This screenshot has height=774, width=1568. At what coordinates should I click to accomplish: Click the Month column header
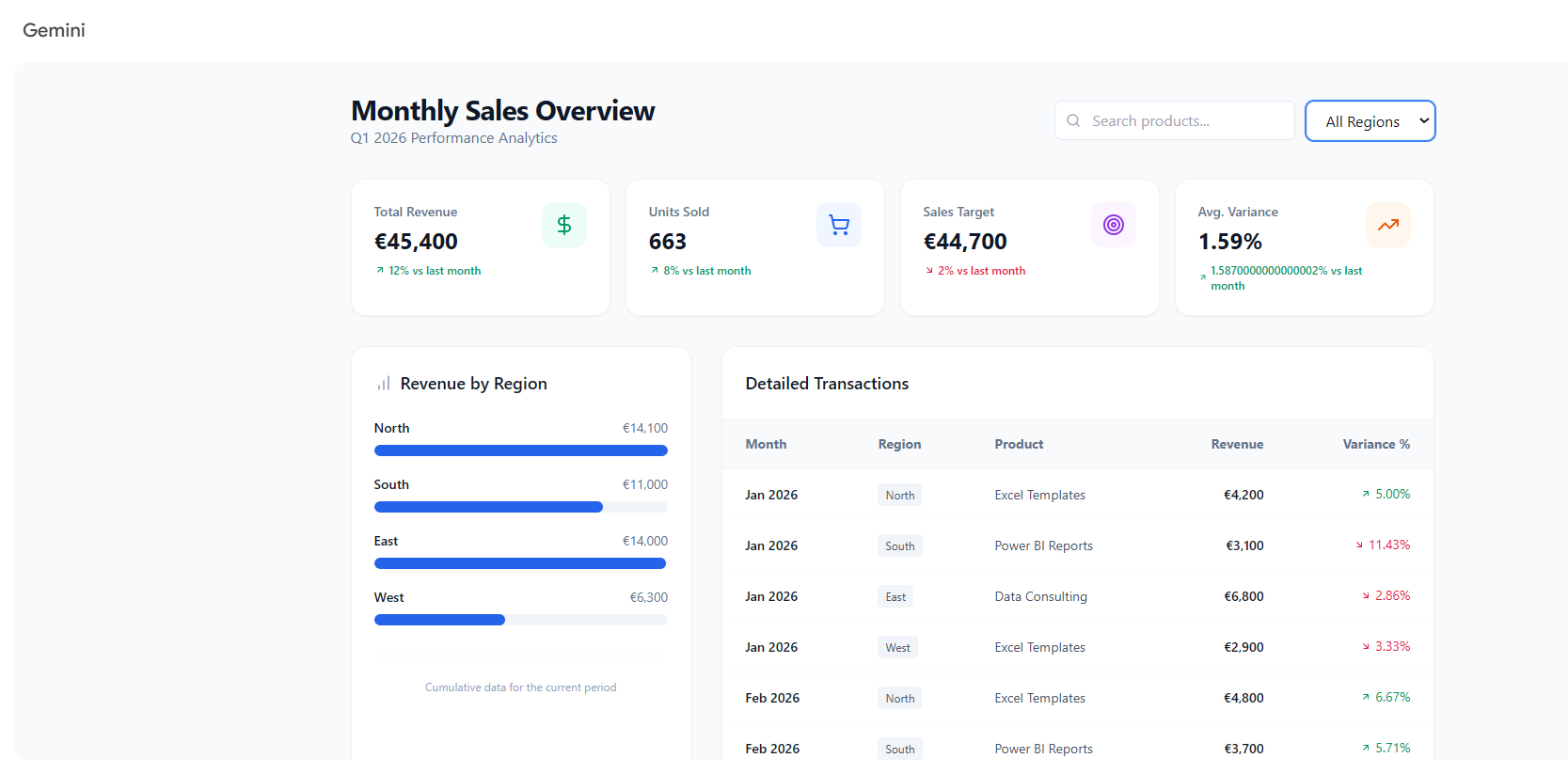tap(766, 444)
